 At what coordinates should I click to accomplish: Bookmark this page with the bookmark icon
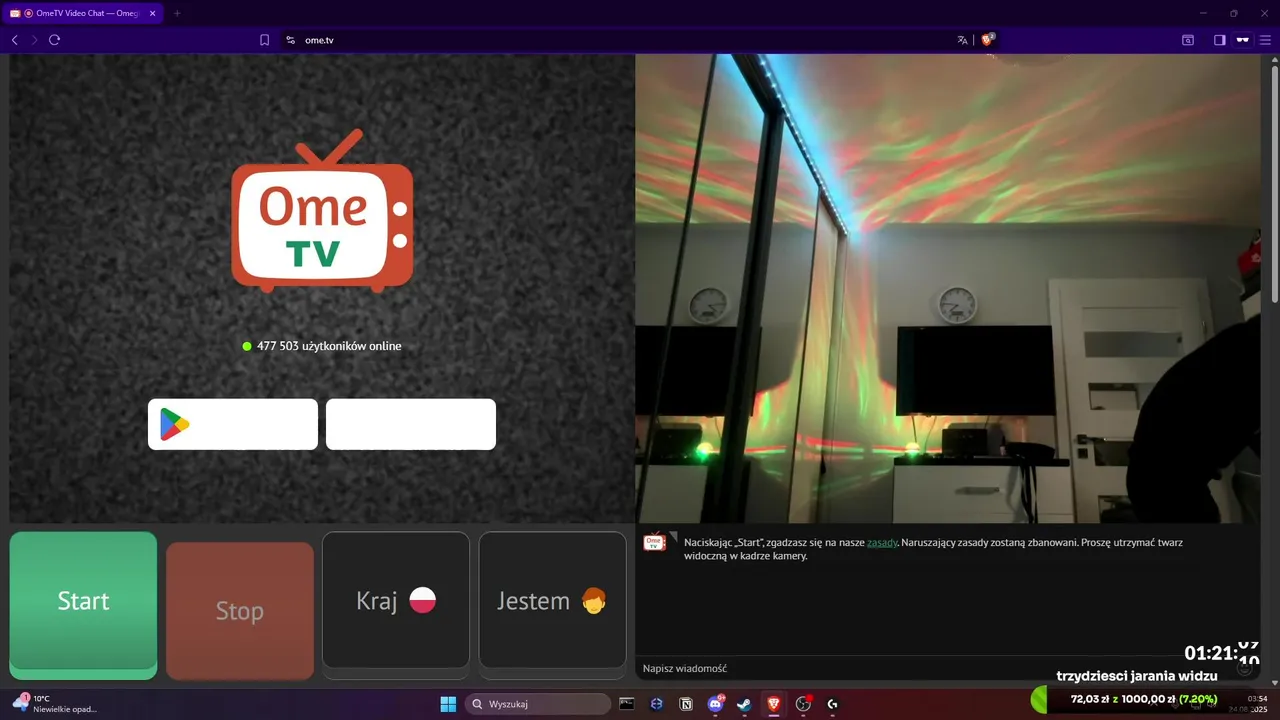tap(264, 40)
